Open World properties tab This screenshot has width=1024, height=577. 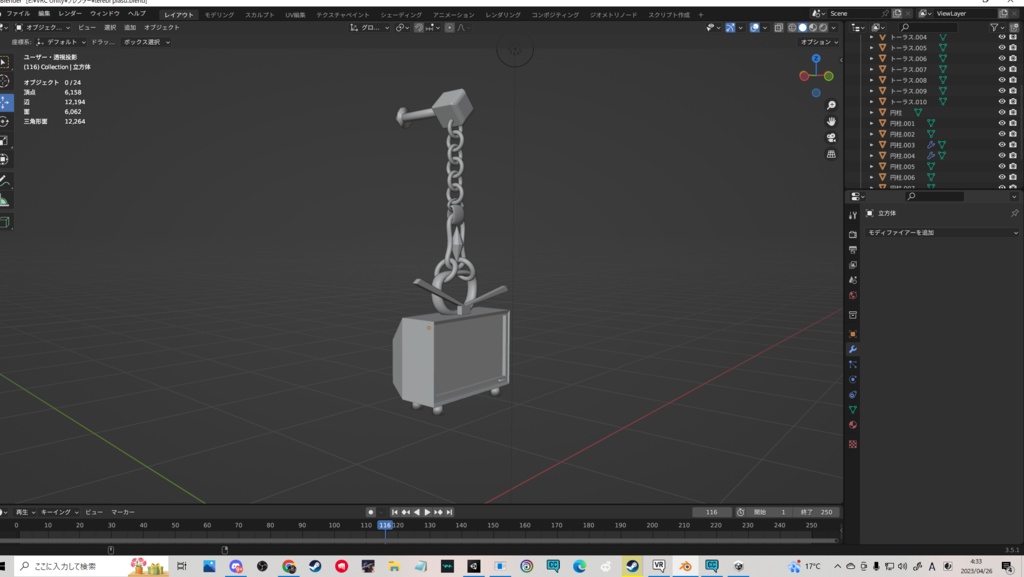pyautogui.click(x=852, y=295)
